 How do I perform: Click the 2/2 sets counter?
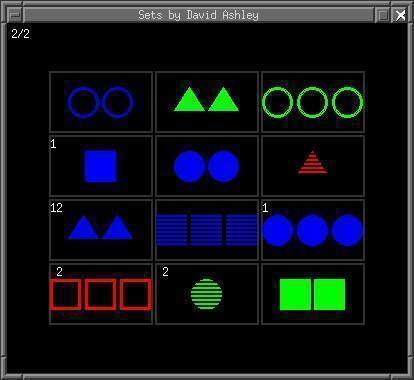click(20, 34)
